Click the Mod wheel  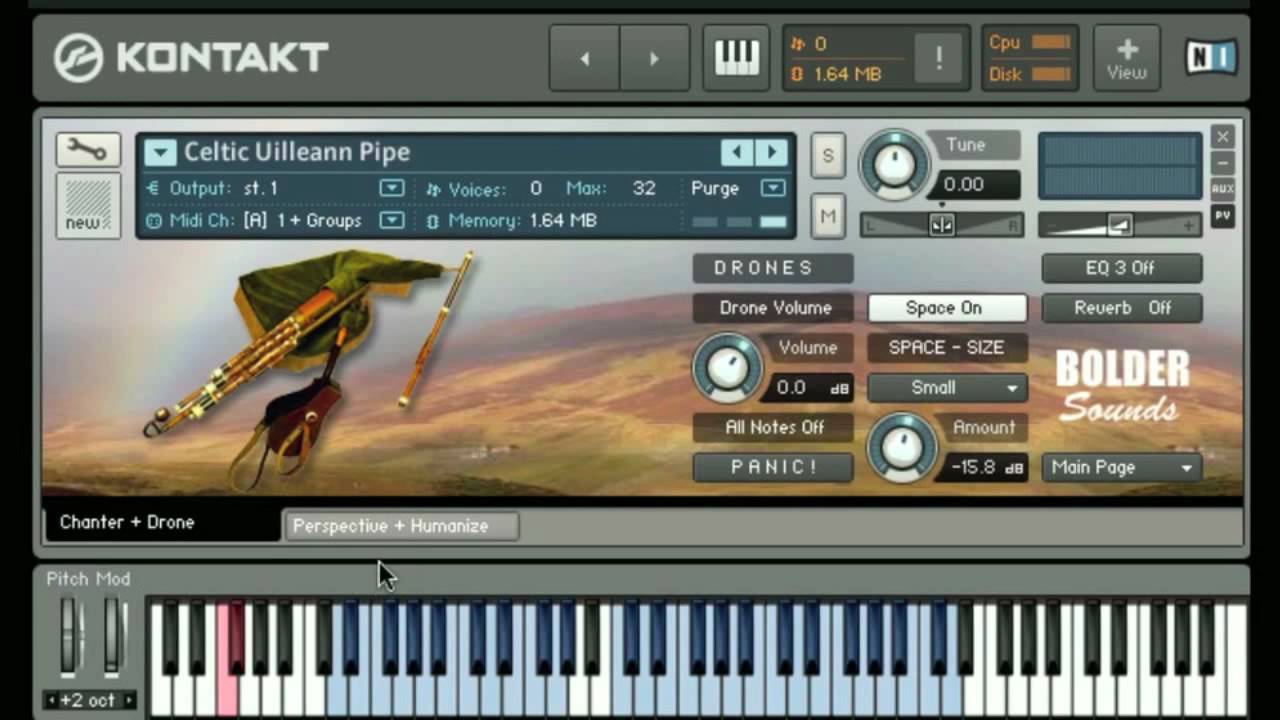tap(111, 635)
